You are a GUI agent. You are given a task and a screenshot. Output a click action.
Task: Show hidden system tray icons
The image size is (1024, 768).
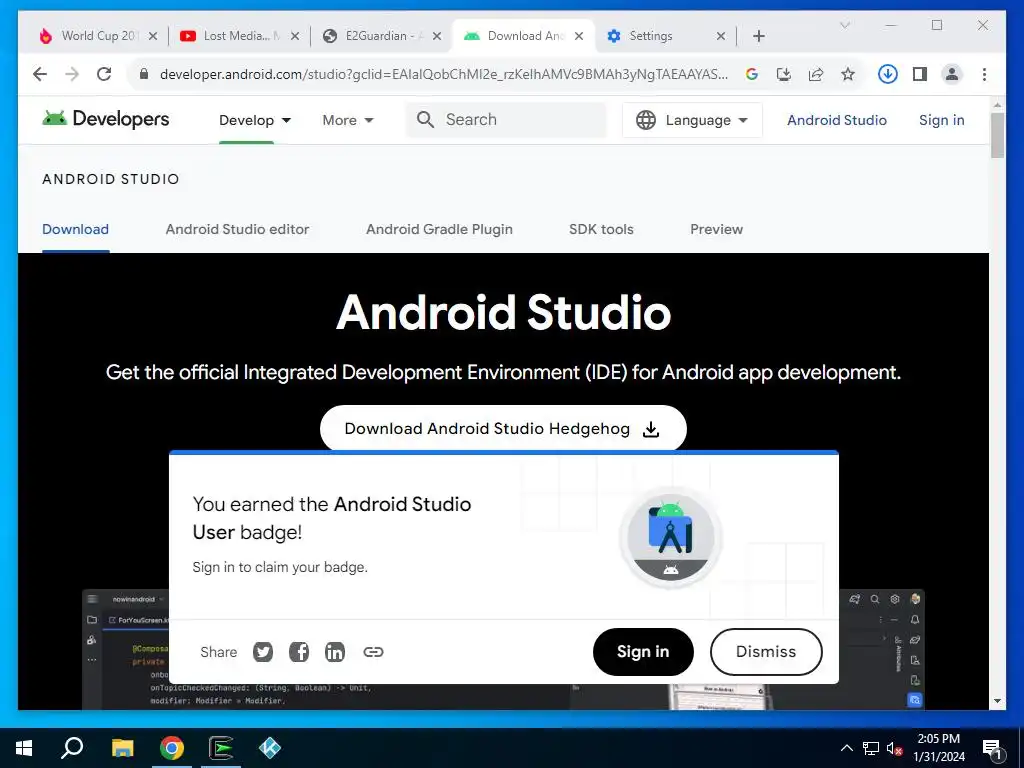coord(846,748)
